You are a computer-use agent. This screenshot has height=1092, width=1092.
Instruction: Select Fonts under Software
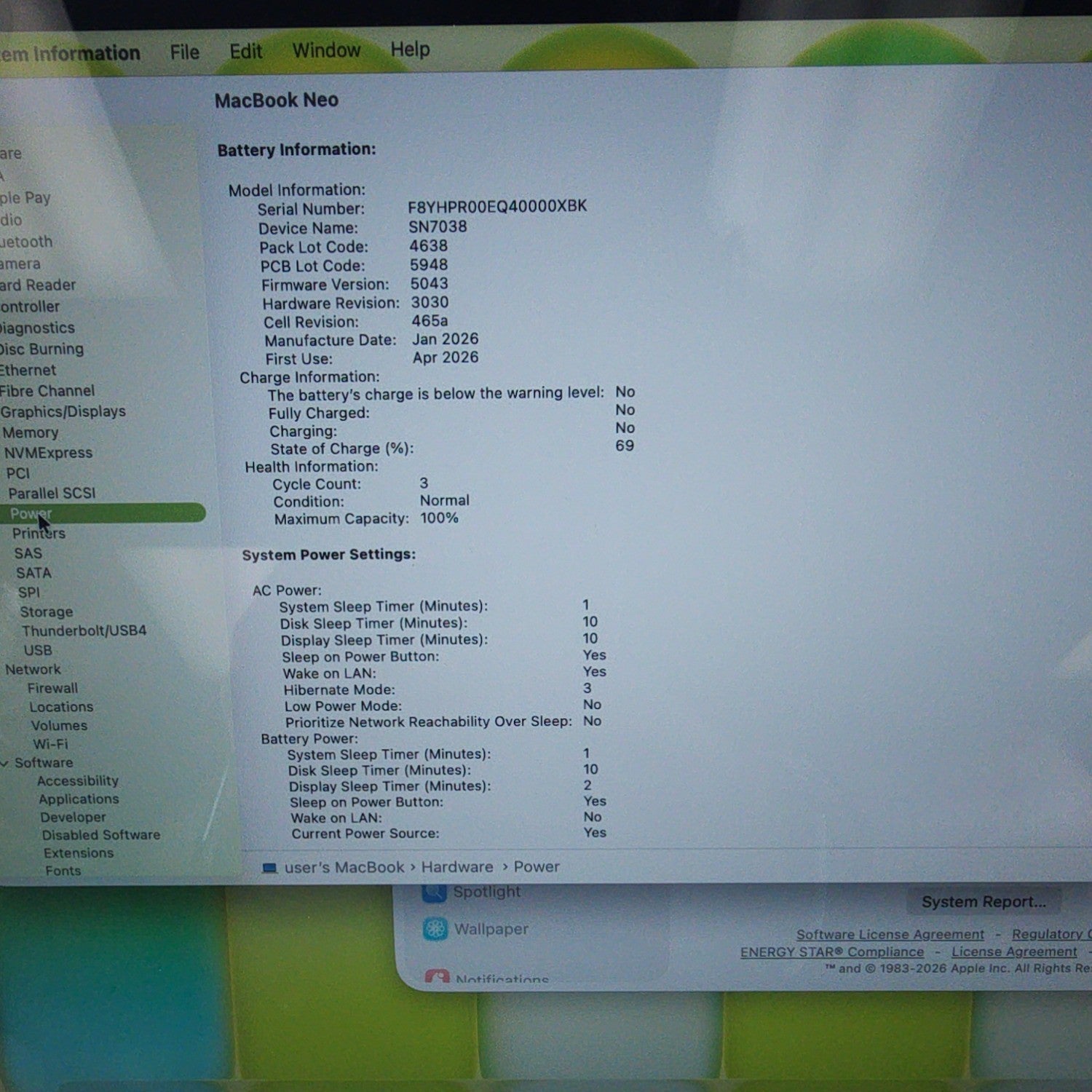click(x=63, y=871)
